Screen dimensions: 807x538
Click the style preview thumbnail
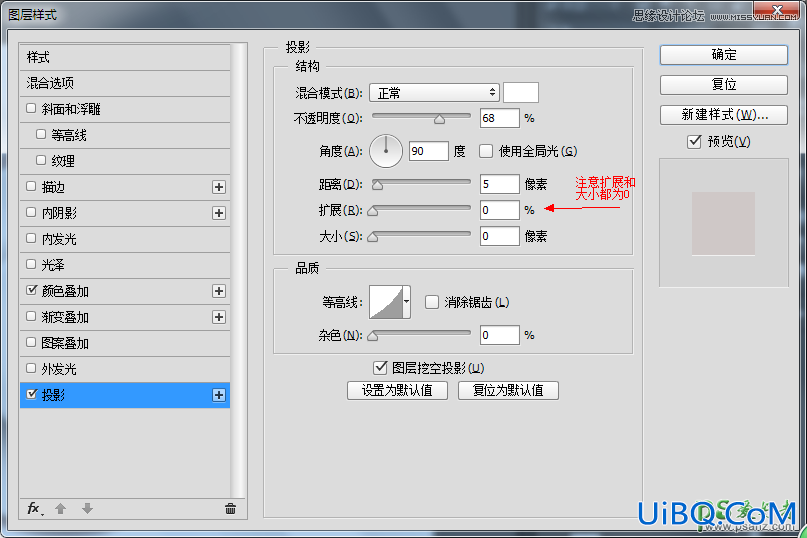(724, 223)
